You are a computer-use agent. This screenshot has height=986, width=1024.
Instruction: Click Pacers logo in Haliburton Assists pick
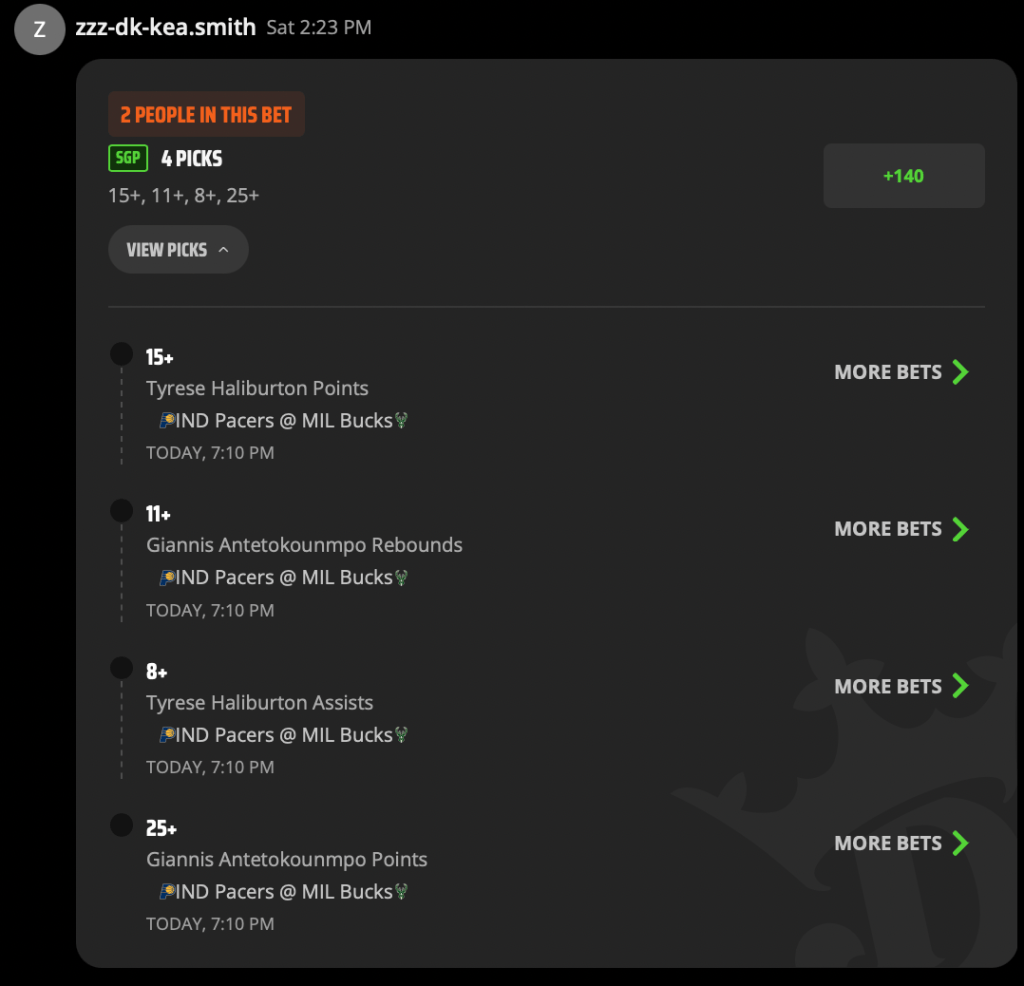(167, 735)
